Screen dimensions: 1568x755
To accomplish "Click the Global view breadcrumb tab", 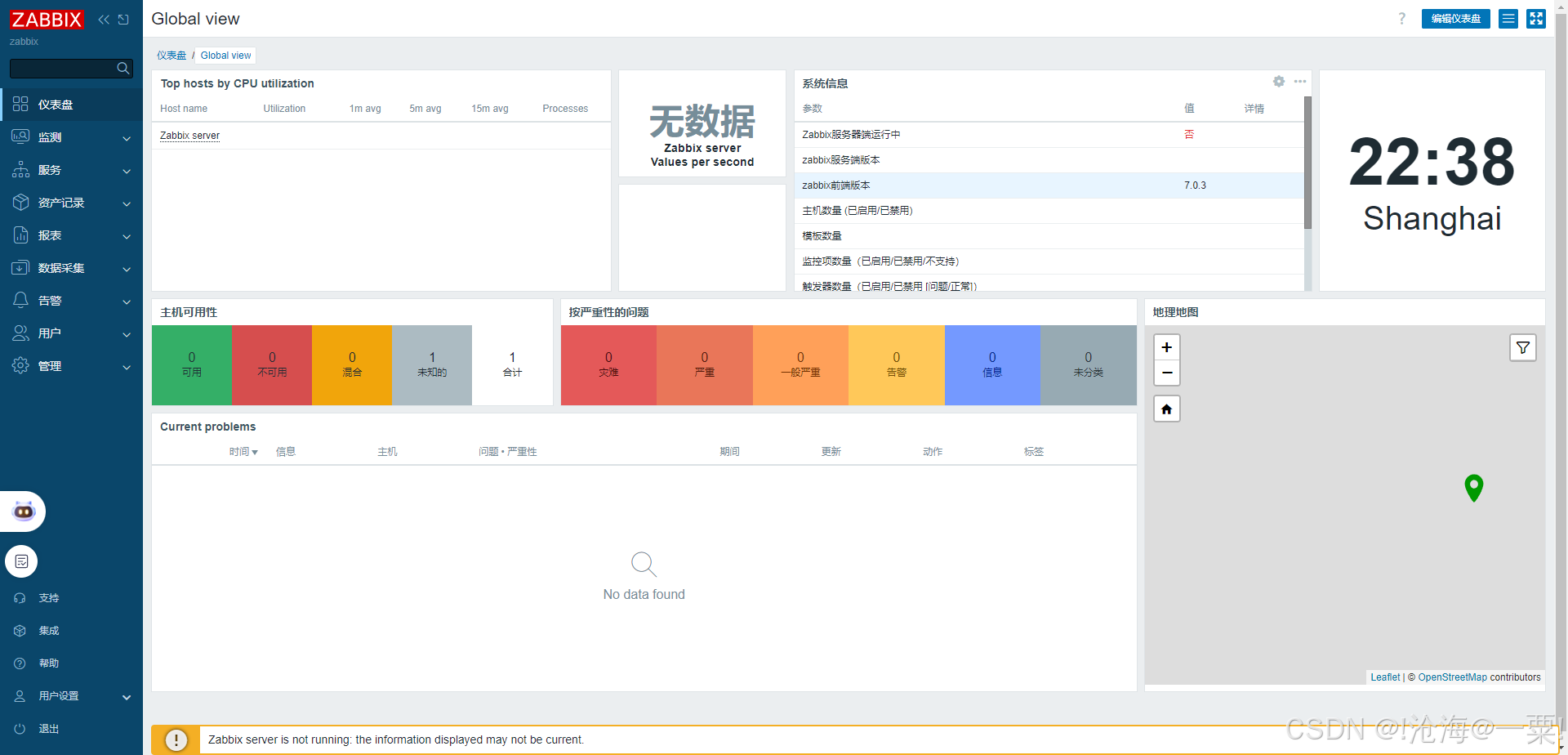I will 226,56.
